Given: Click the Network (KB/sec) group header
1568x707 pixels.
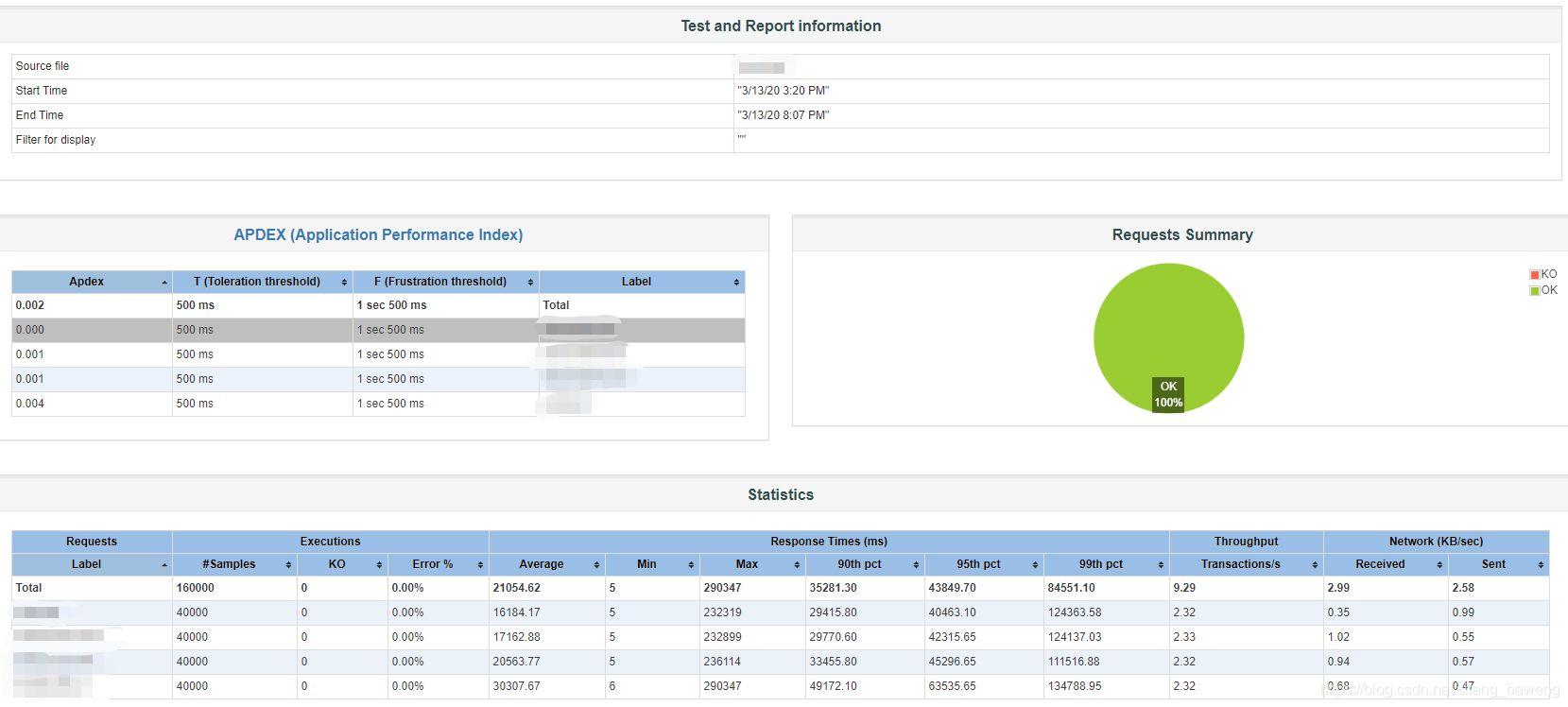Looking at the screenshot, I should pyautogui.click(x=1437, y=542).
